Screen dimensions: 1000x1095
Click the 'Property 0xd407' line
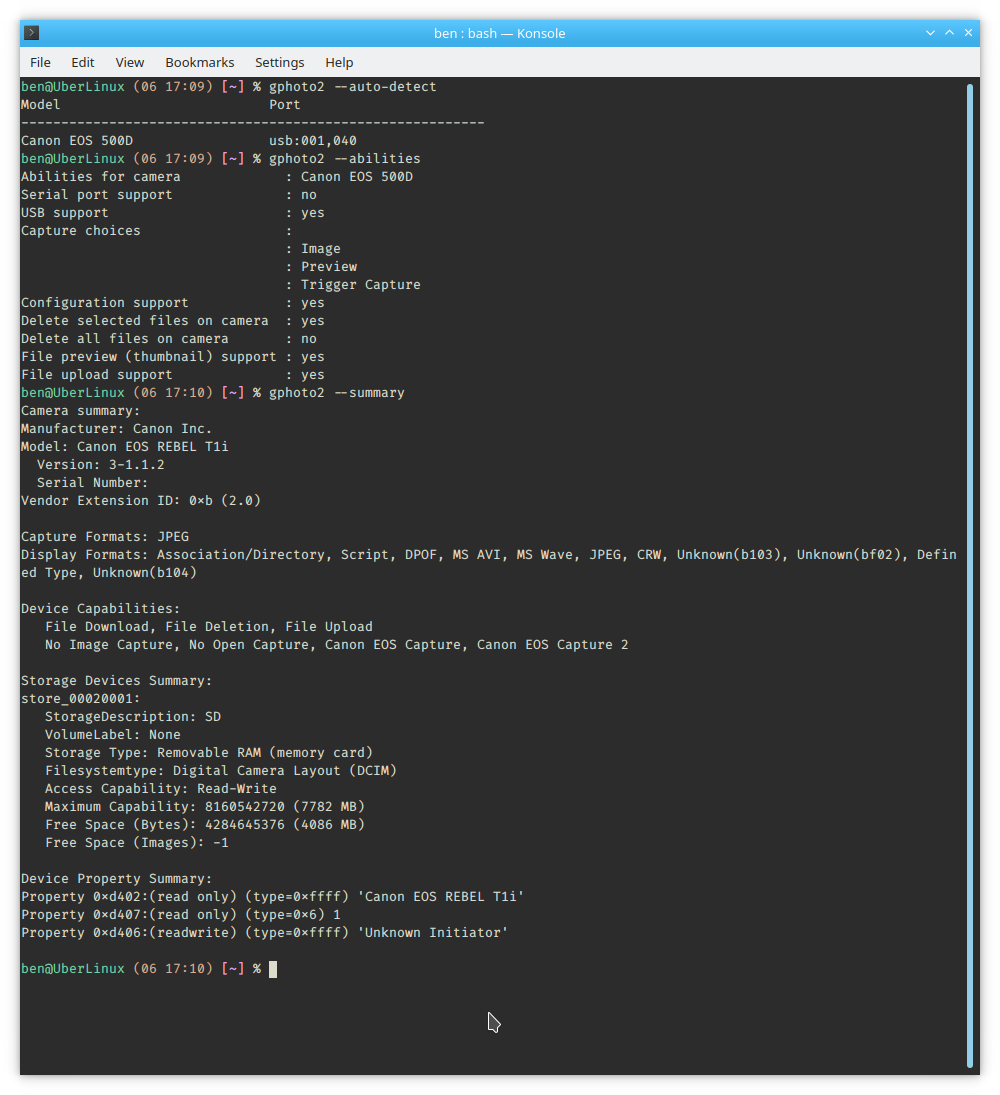[x=181, y=915]
